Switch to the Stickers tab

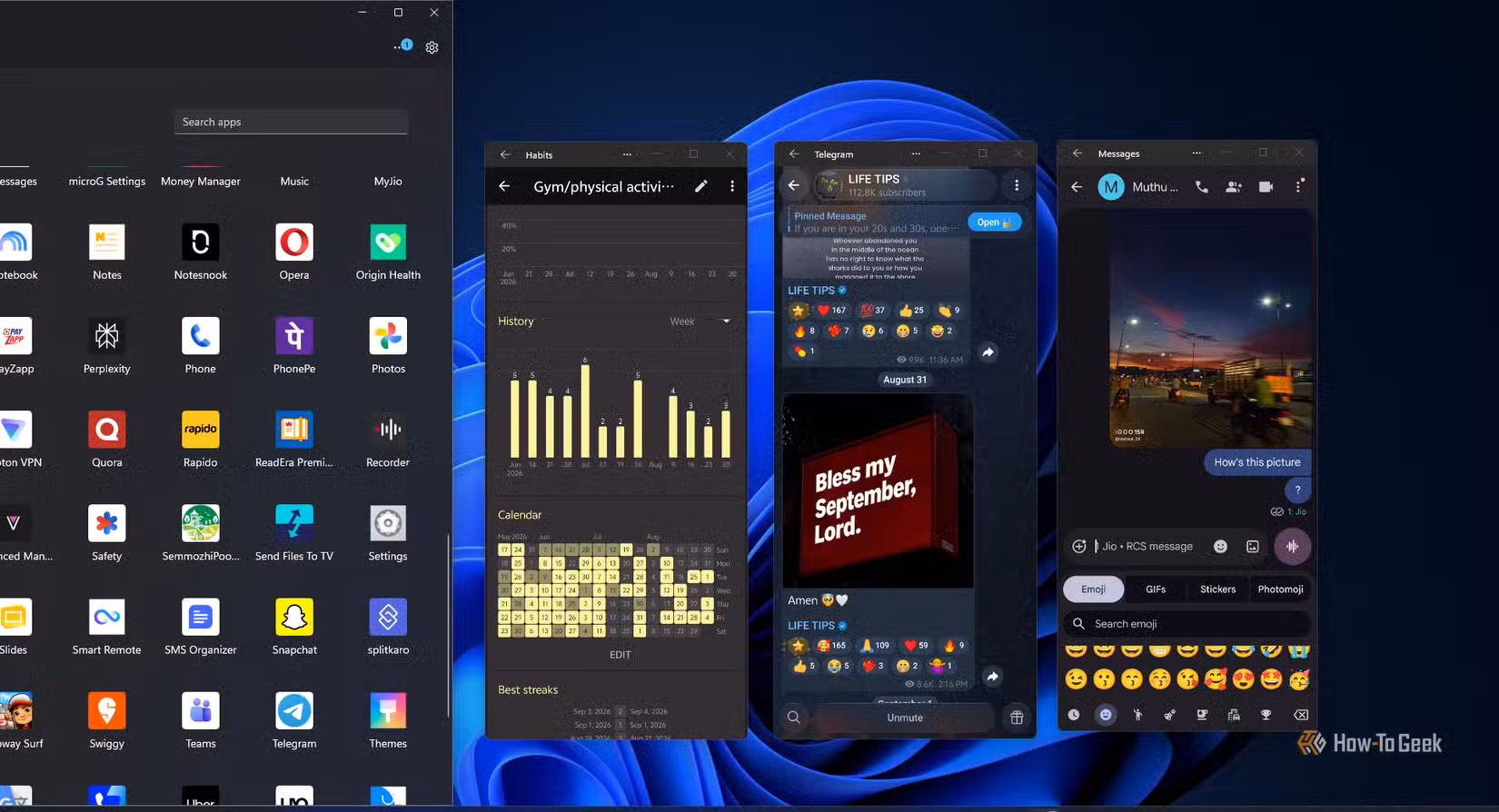pos(1217,589)
